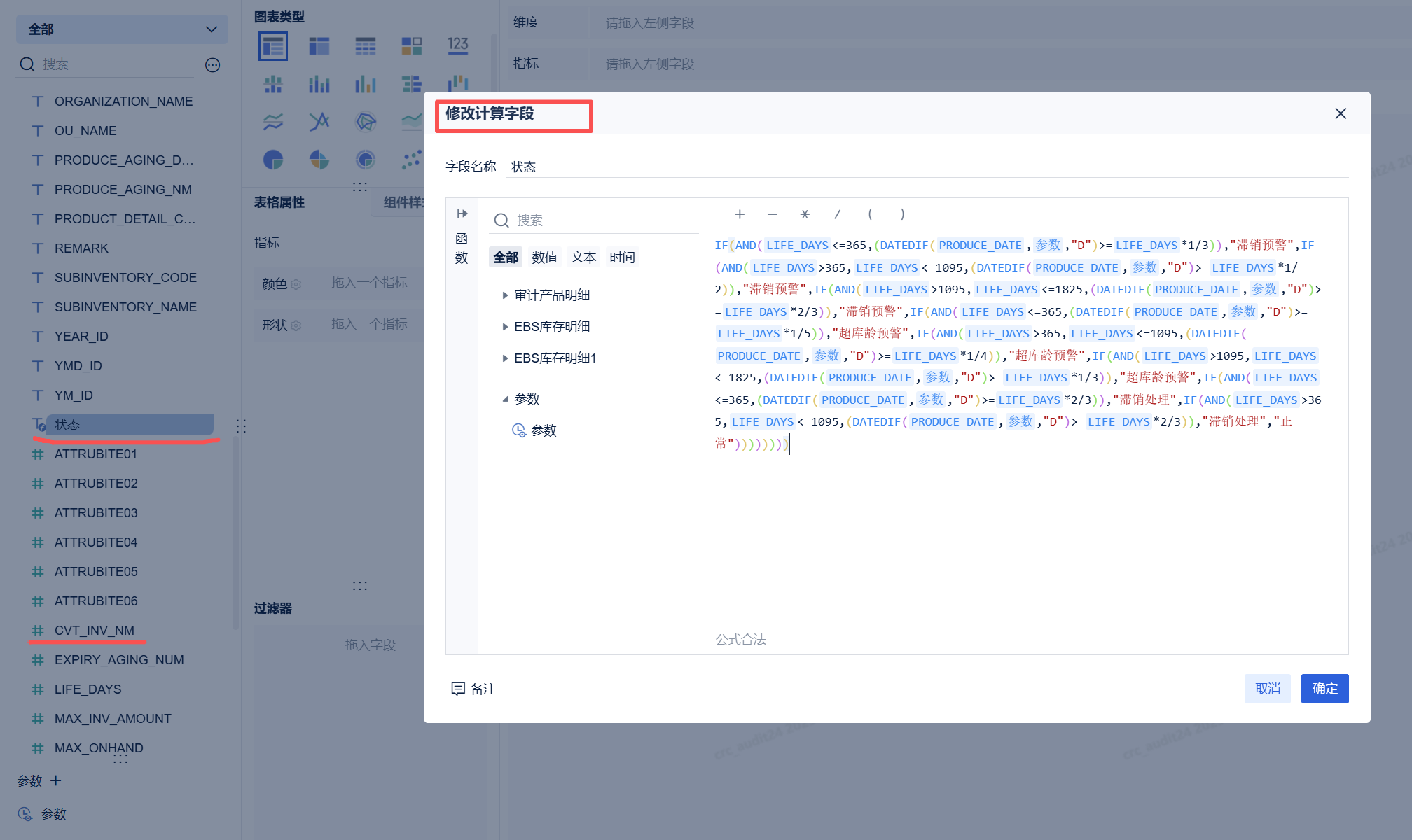Click the 备注 note icon
Screen dimensions: 1412x840
(458, 689)
